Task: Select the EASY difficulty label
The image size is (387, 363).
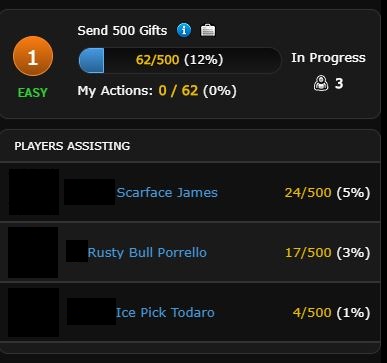Action: 33,92
